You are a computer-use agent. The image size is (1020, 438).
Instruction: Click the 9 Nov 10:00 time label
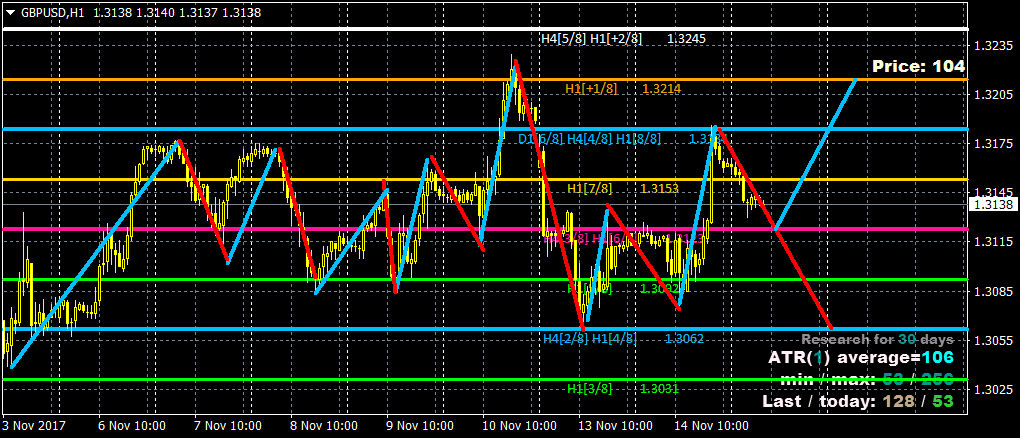pyautogui.click(x=421, y=426)
